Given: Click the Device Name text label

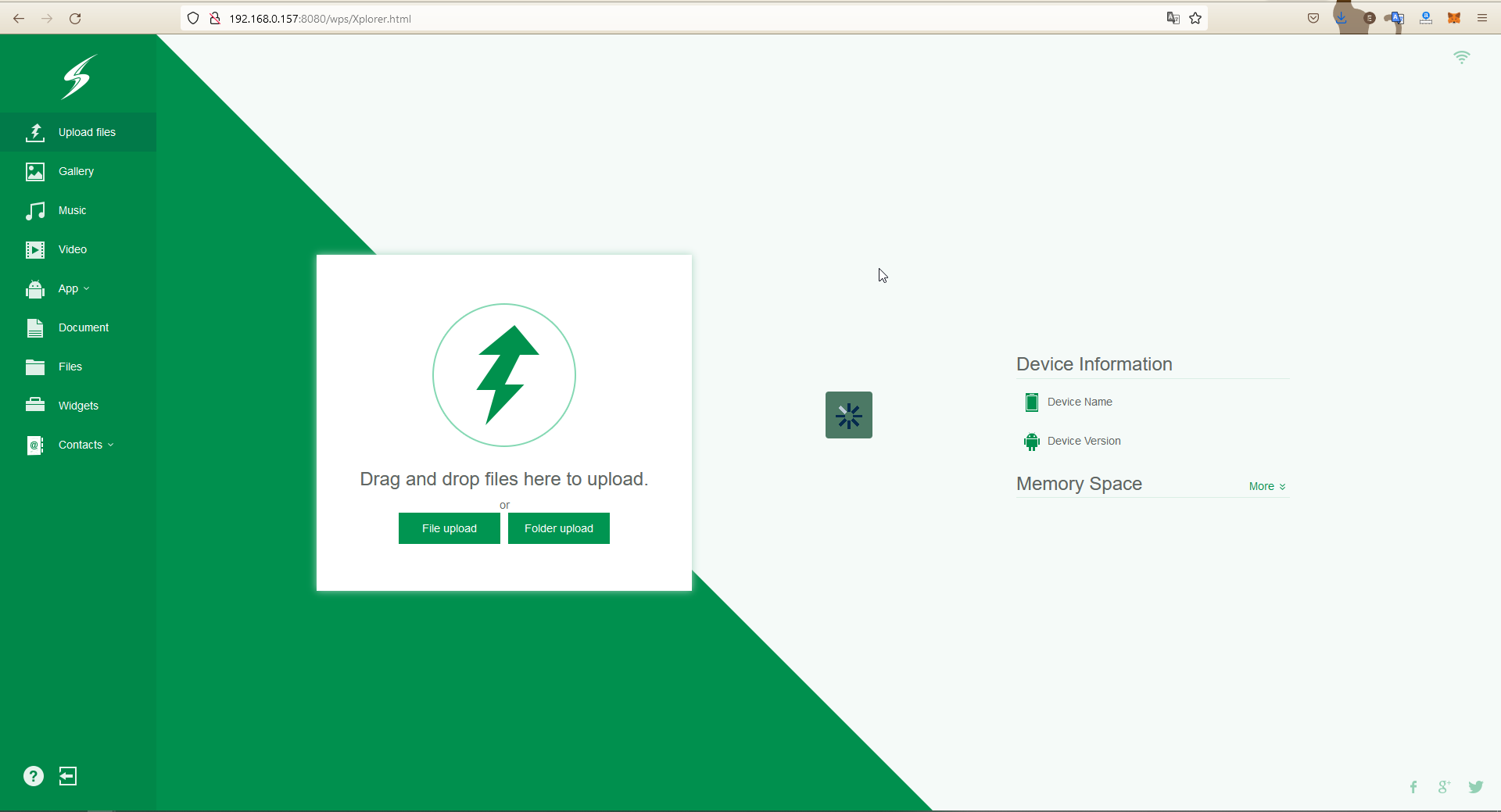Looking at the screenshot, I should (1080, 402).
